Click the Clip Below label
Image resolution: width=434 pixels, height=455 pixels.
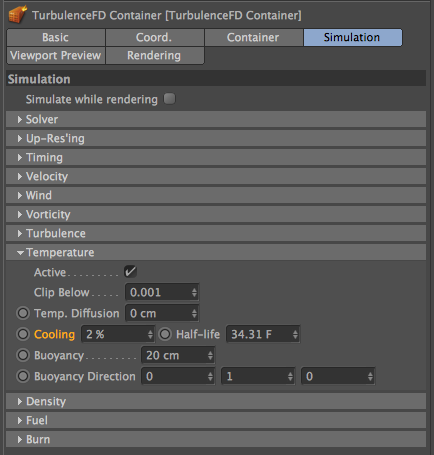pos(62,292)
